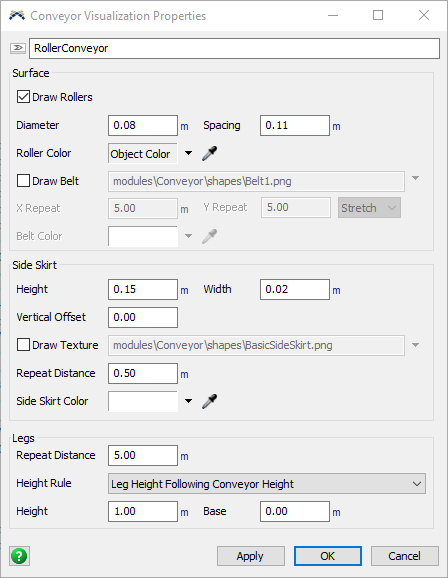Click the Apply button
The image size is (448, 578).
click(251, 556)
